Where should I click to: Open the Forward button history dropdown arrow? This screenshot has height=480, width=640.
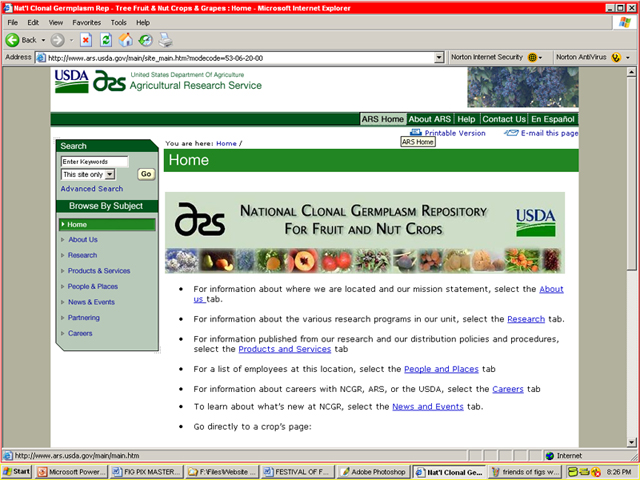71,40
